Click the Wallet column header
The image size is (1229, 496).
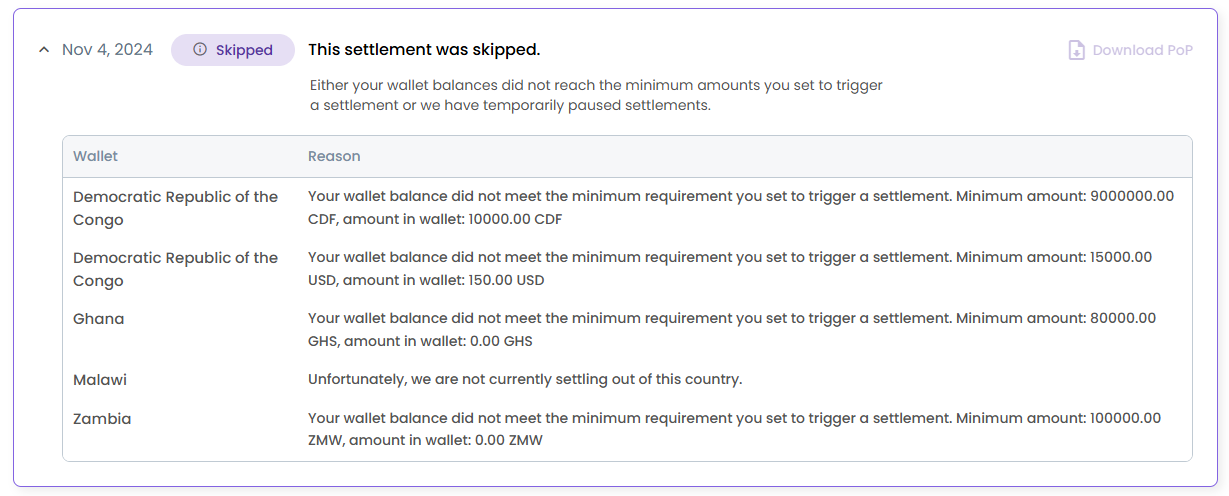95,156
